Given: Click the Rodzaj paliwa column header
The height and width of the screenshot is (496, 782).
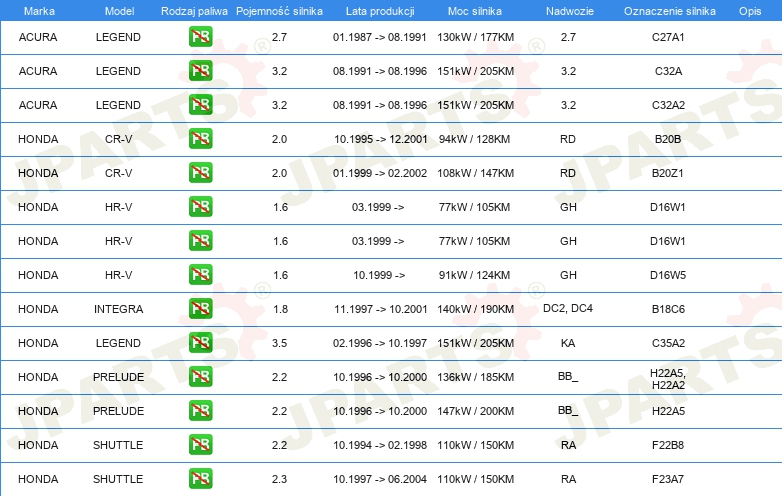Looking at the screenshot, I should coord(194,11).
